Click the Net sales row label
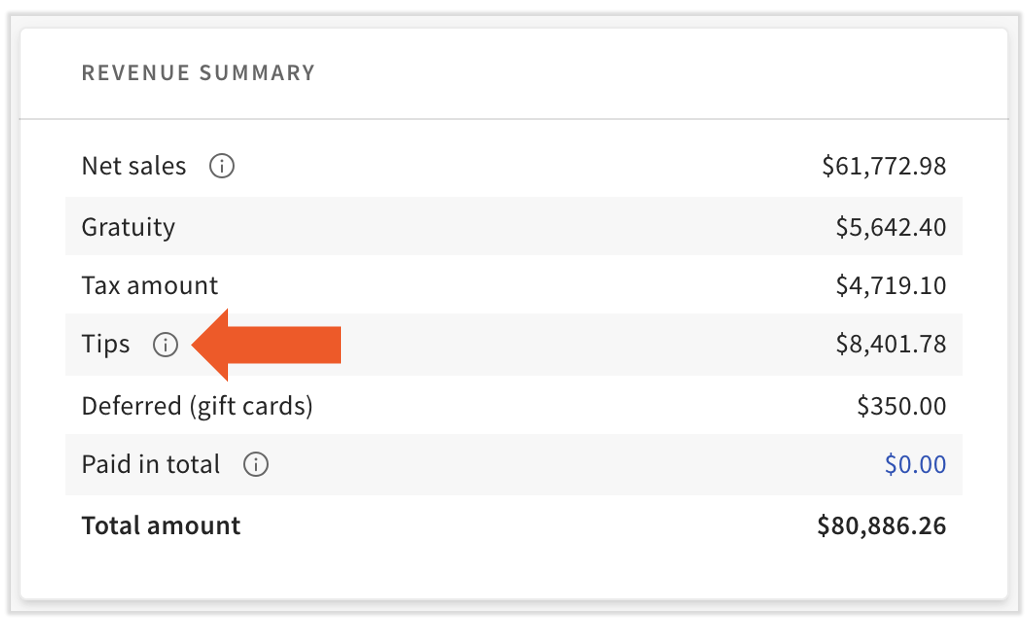Viewport: 1030px width, 624px height. click(x=133, y=166)
